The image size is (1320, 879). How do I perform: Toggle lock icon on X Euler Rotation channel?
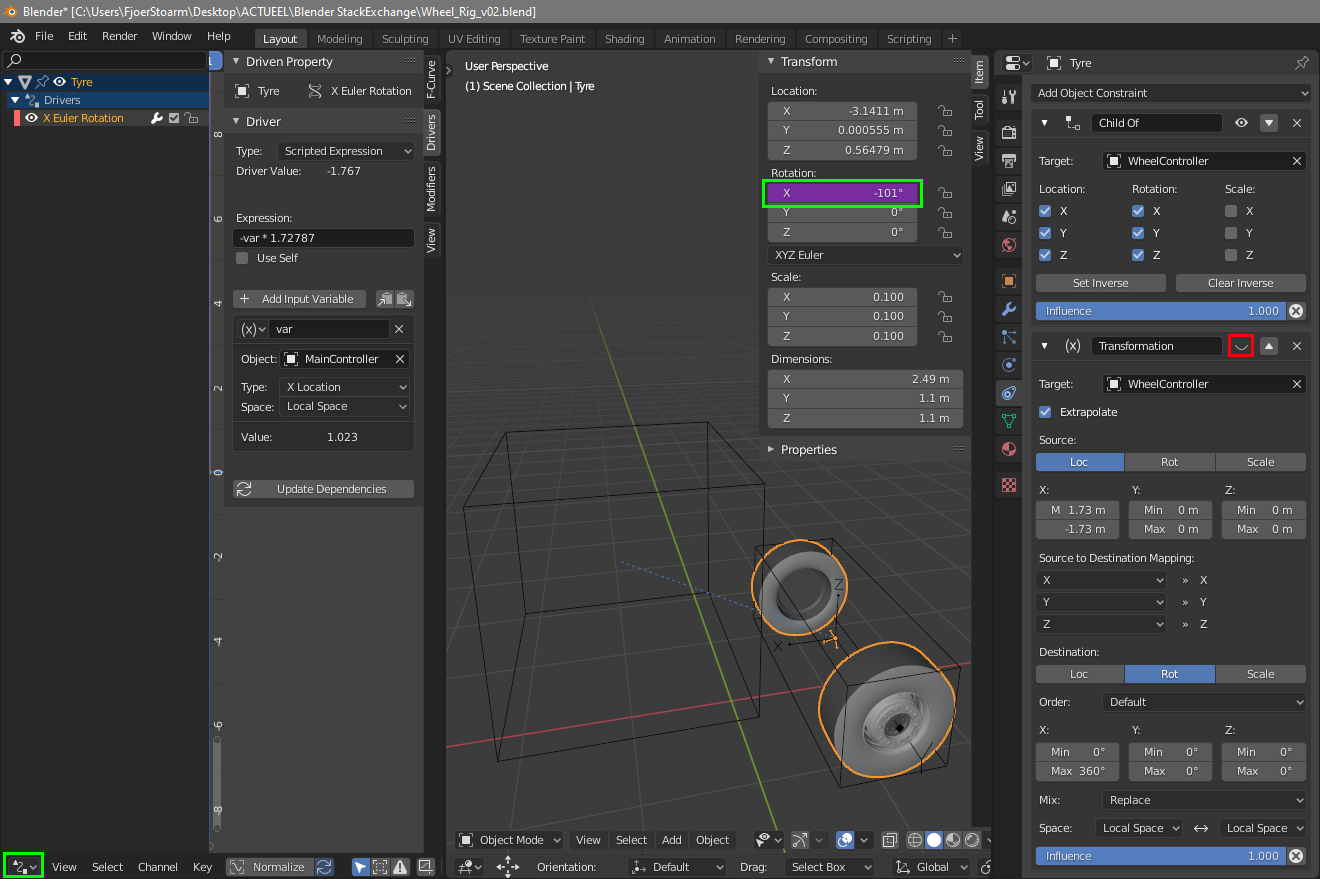tap(191, 118)
